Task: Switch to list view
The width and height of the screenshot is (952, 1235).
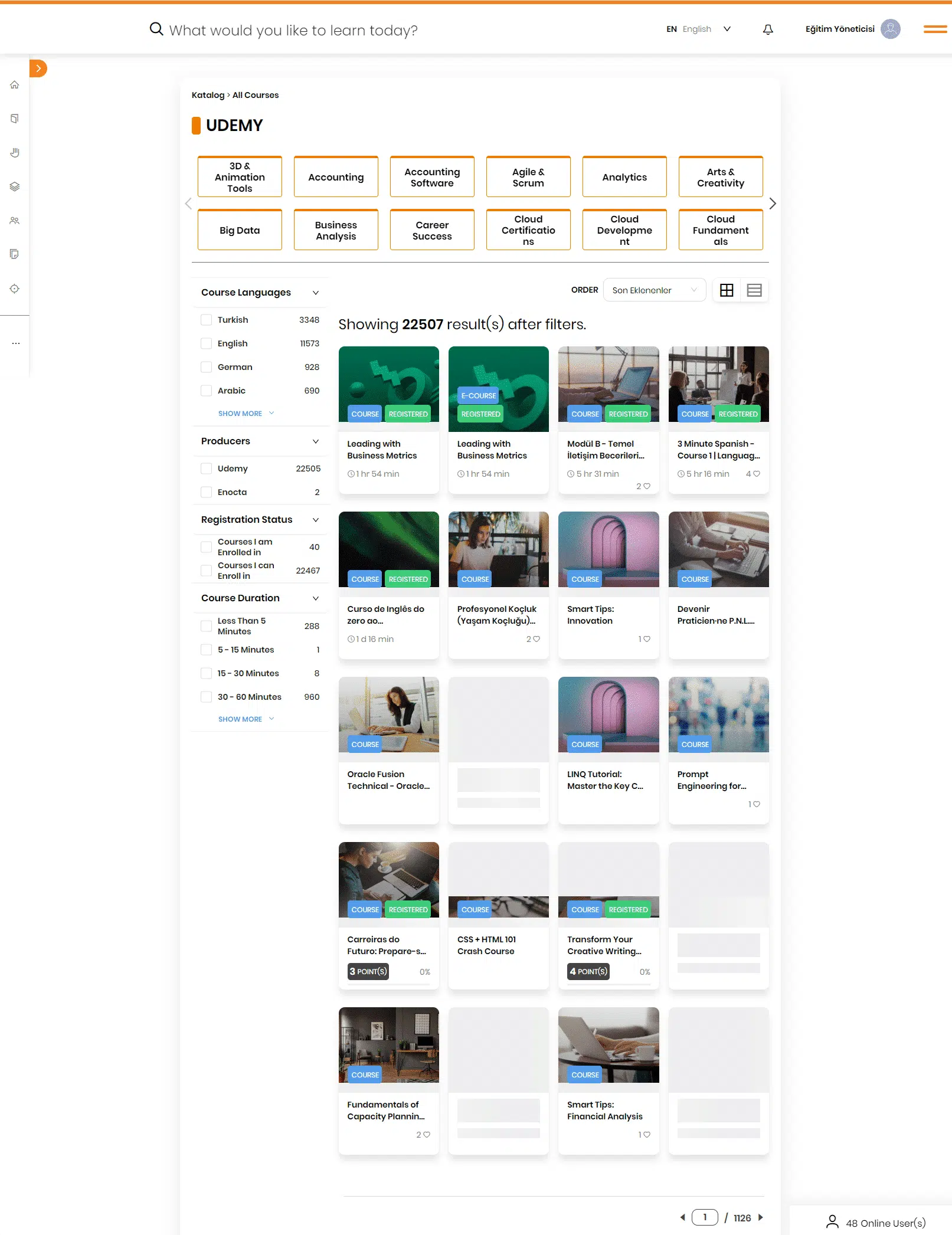Action: coord(754,290)
